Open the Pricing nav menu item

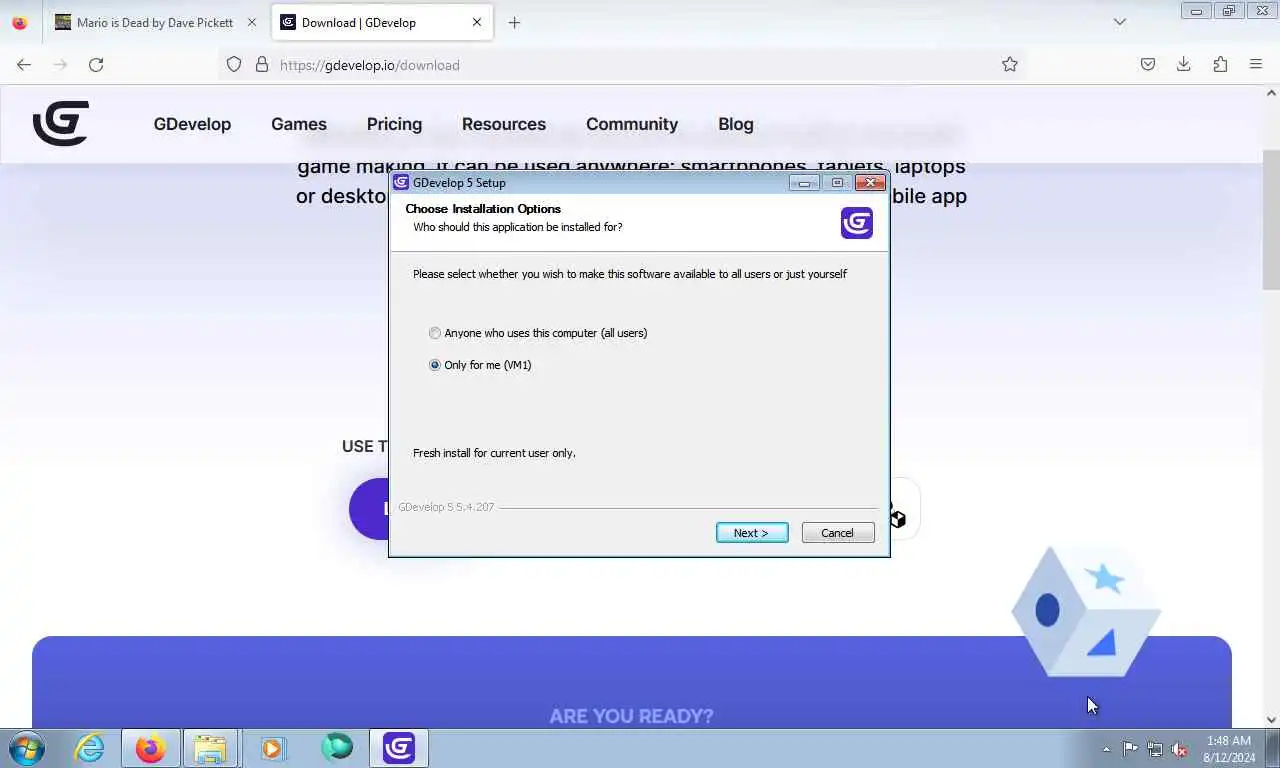(x=394, y=124)
